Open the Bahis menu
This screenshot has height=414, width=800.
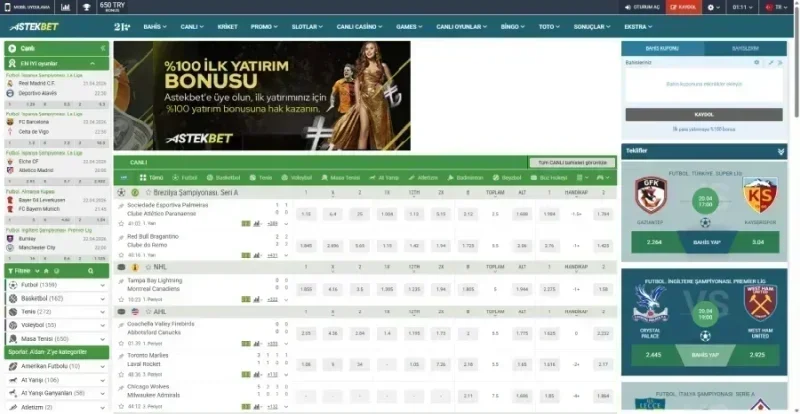[x=155, y=27]
